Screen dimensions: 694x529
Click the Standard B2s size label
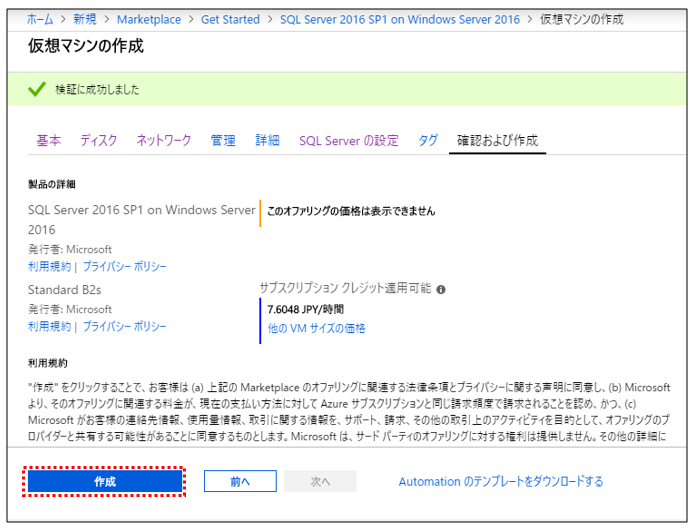click(x=65, y=290)
